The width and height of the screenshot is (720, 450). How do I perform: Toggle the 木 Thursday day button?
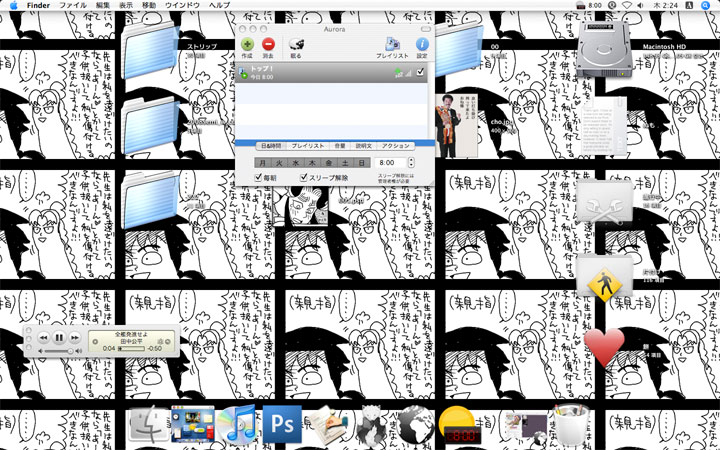coord(312,163)
